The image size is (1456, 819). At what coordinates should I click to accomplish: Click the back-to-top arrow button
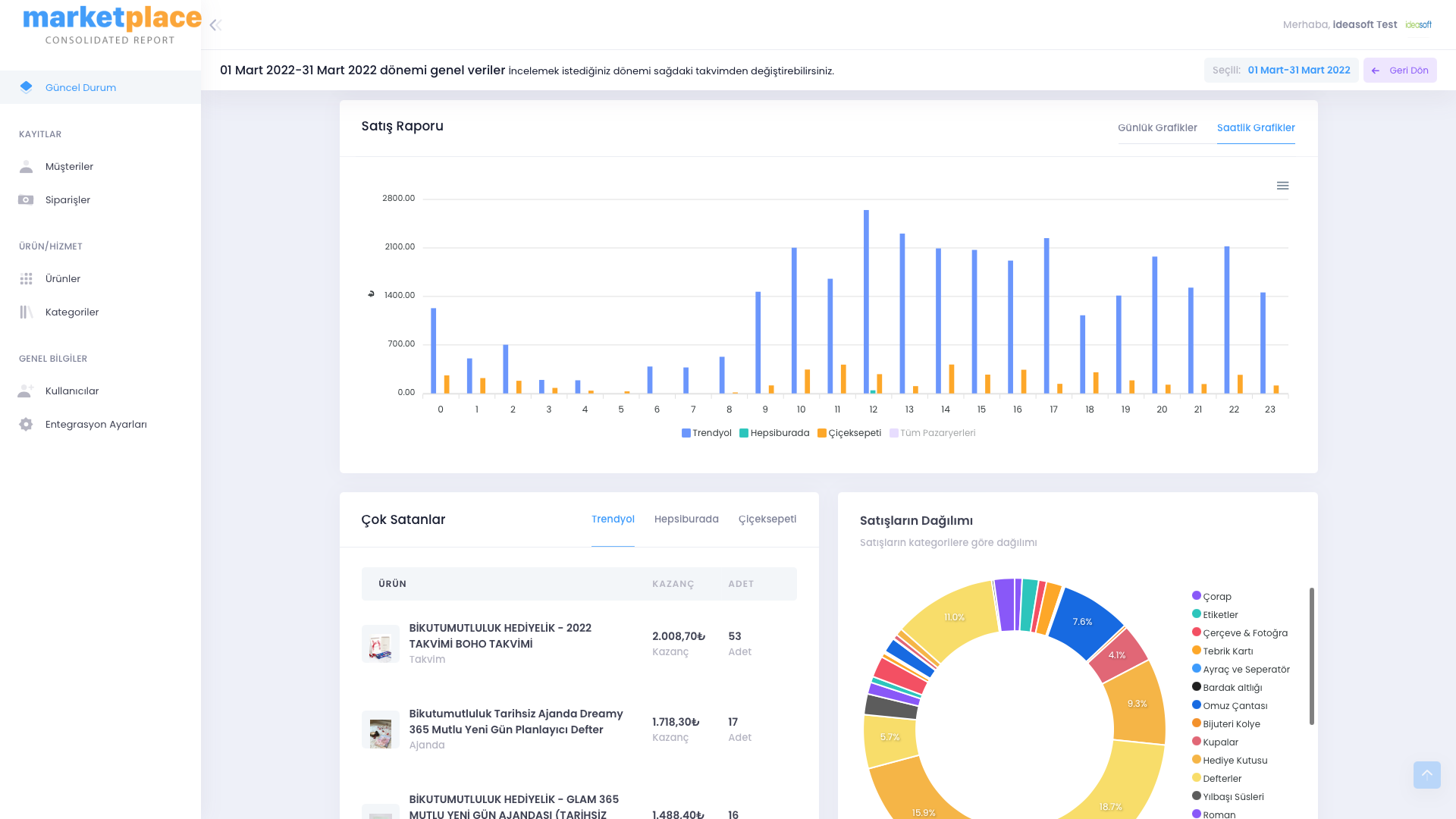tap(1426, 774)
